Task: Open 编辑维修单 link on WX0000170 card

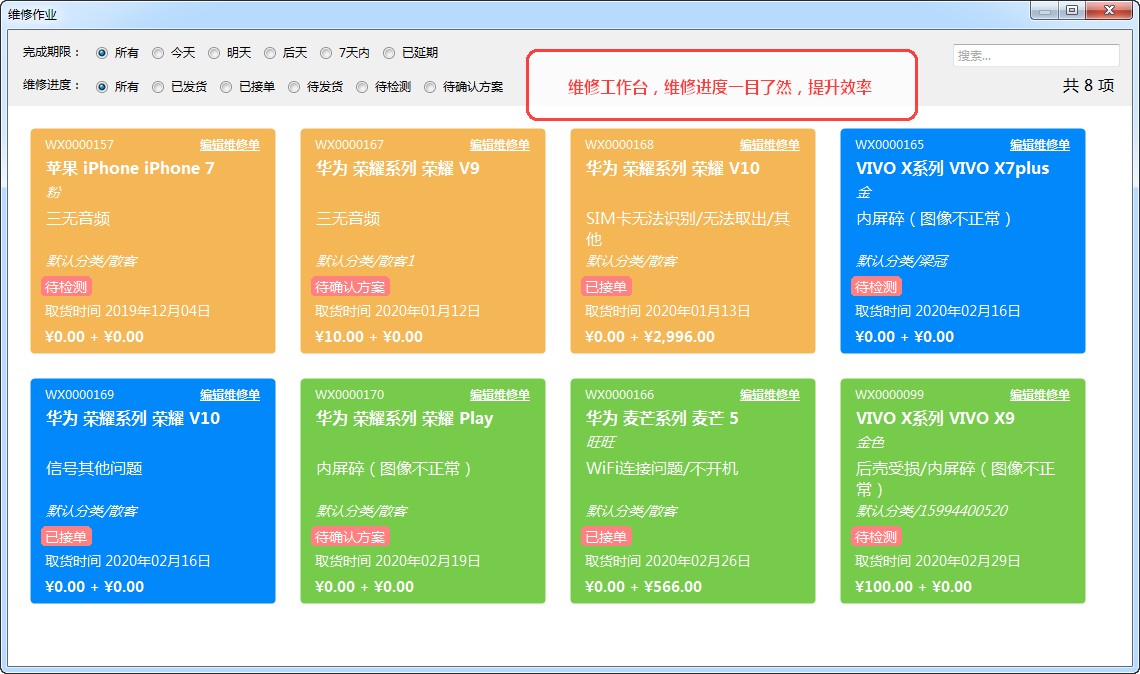Action: (499, 395)
